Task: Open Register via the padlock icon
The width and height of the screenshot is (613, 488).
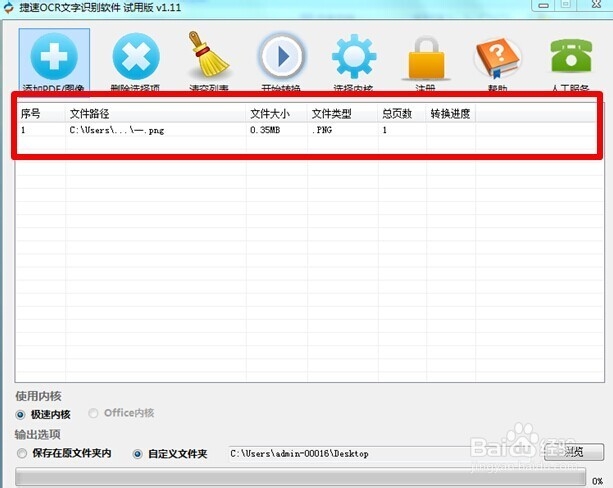Action: coord(426,58)
